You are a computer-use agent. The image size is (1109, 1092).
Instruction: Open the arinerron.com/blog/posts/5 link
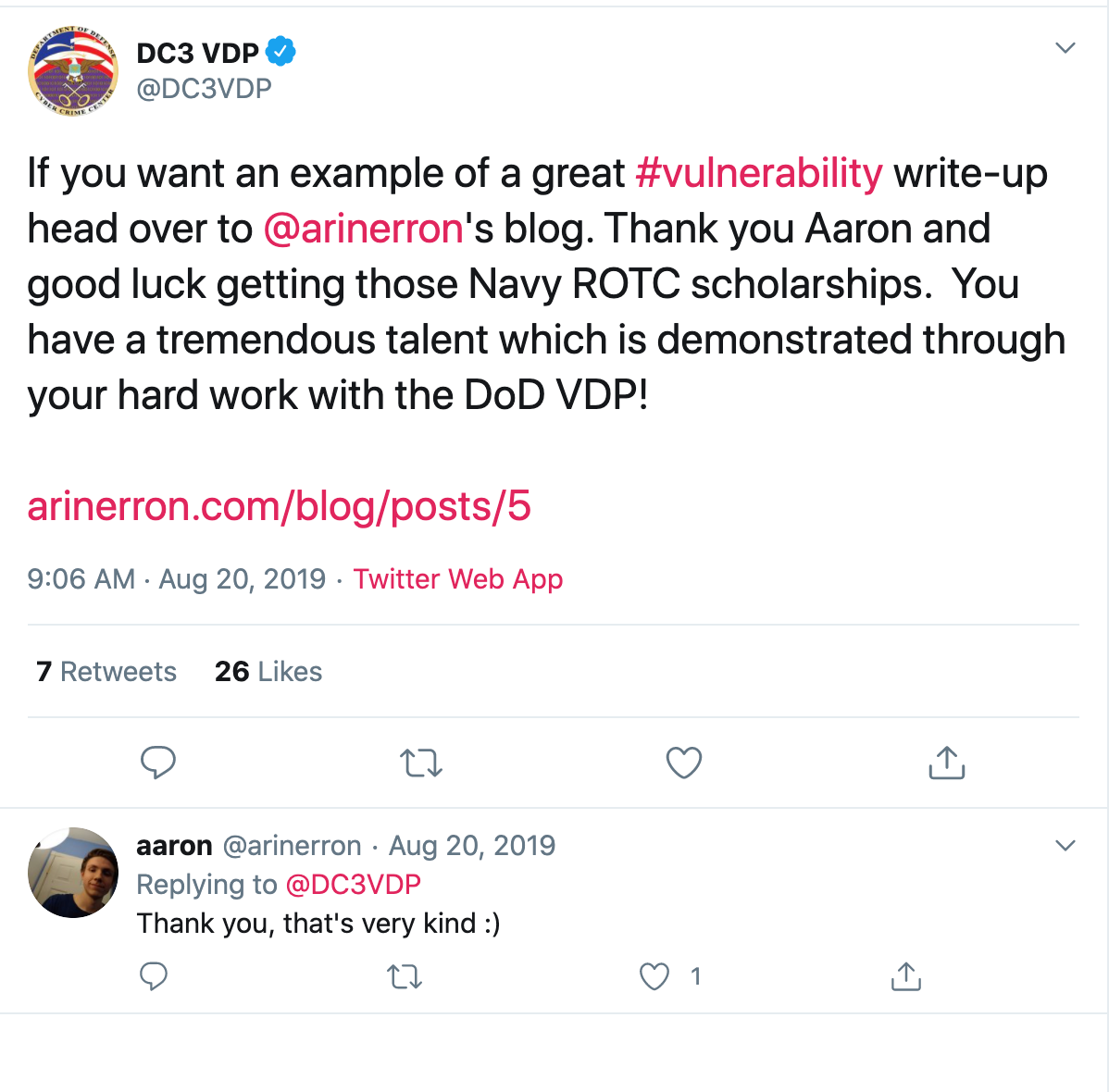click(x=279, y=506)
